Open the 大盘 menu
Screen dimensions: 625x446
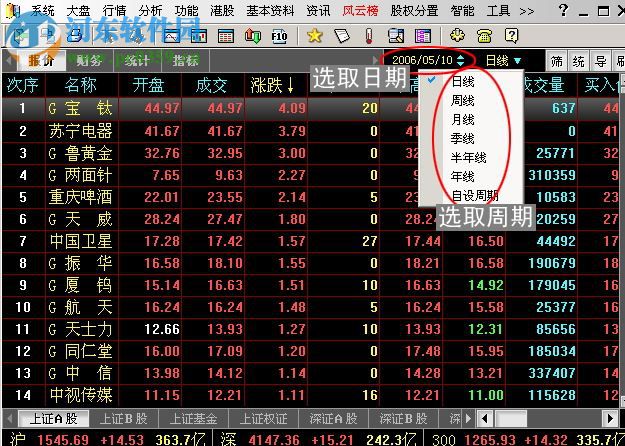[78, 10]
